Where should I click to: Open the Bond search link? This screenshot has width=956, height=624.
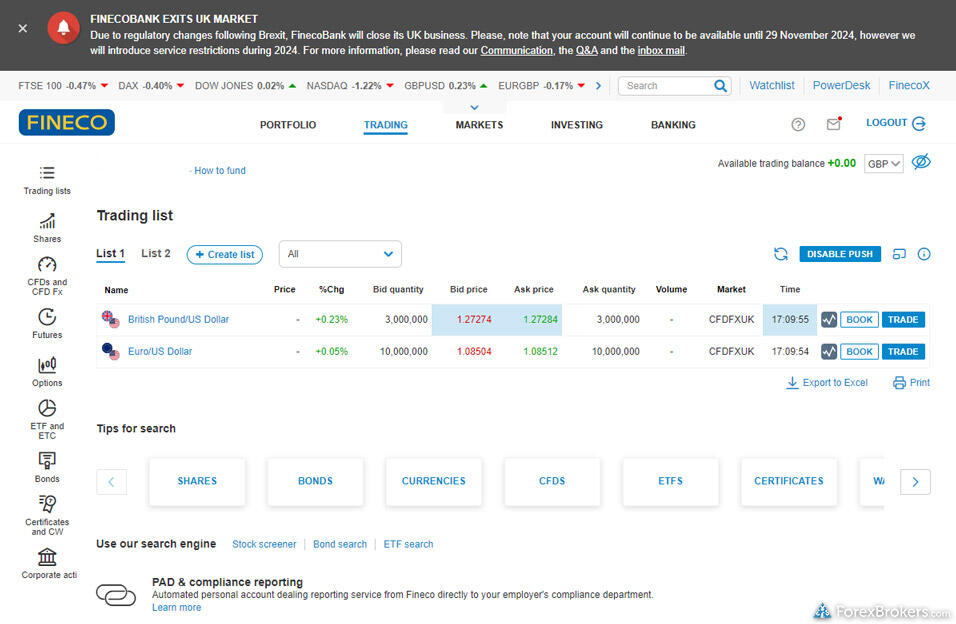coord(340,544)
